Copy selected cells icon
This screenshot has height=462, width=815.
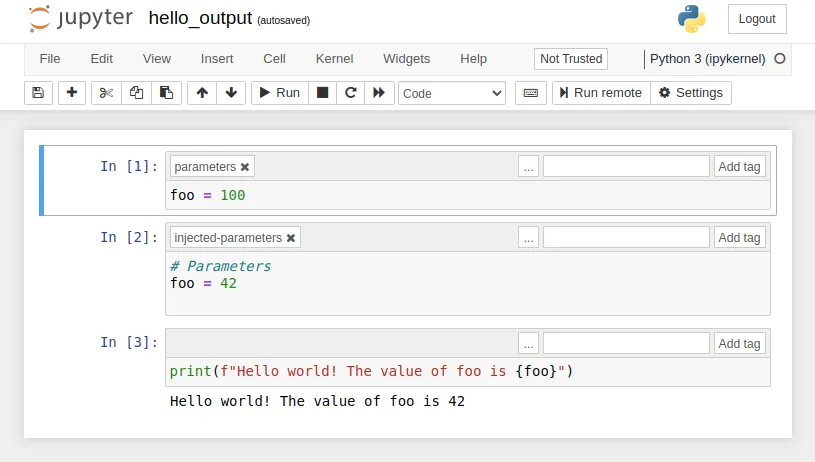coord(136,93)
